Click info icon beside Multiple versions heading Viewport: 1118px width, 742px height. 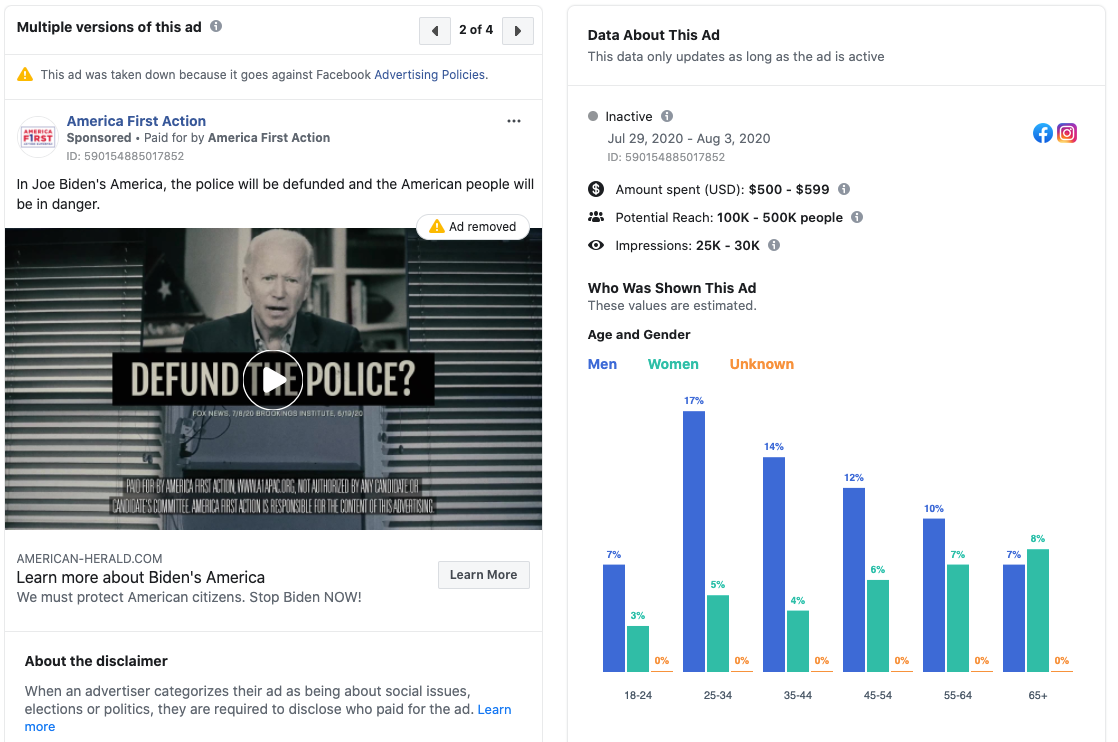click(x=217, y=27)
